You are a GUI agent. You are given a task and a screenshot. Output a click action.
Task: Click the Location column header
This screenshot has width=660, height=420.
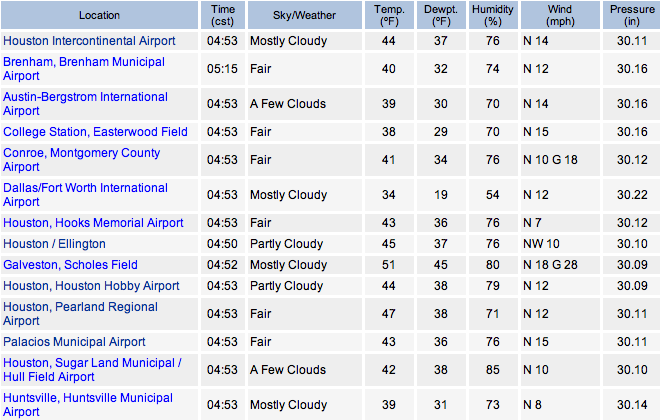tap(101, 16)
